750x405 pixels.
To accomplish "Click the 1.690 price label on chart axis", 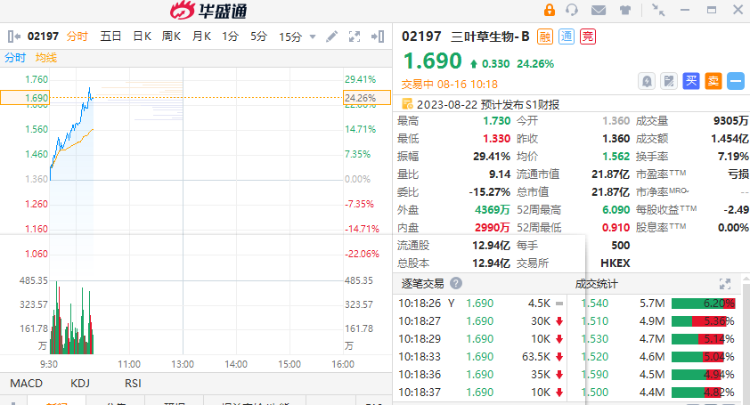I will [25, 98].
